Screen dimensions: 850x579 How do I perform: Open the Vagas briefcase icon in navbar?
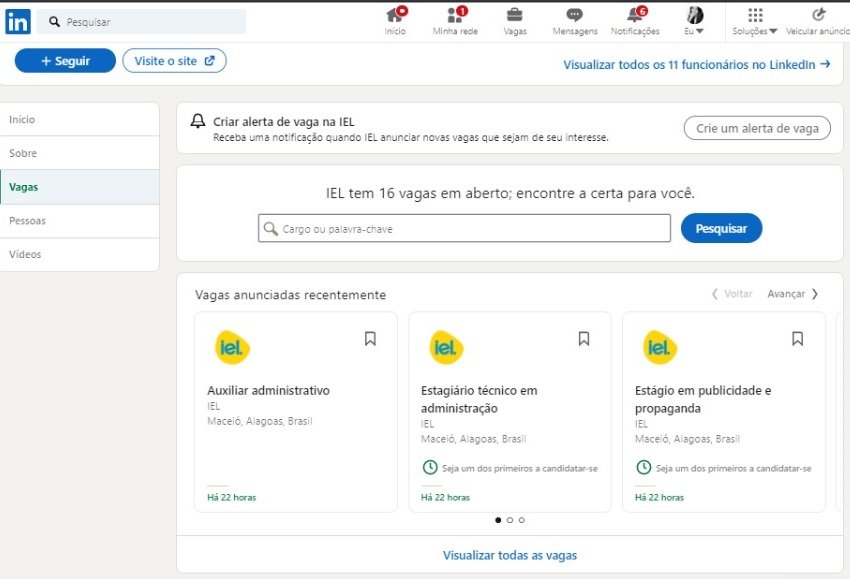[x=514, y=15]
